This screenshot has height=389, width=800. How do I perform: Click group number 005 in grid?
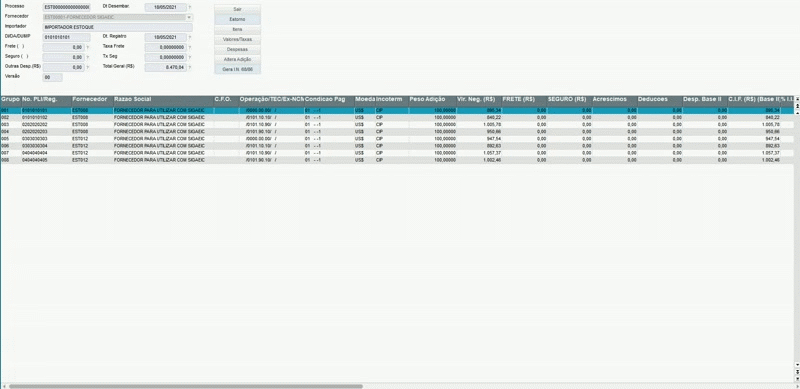point(5,139)
